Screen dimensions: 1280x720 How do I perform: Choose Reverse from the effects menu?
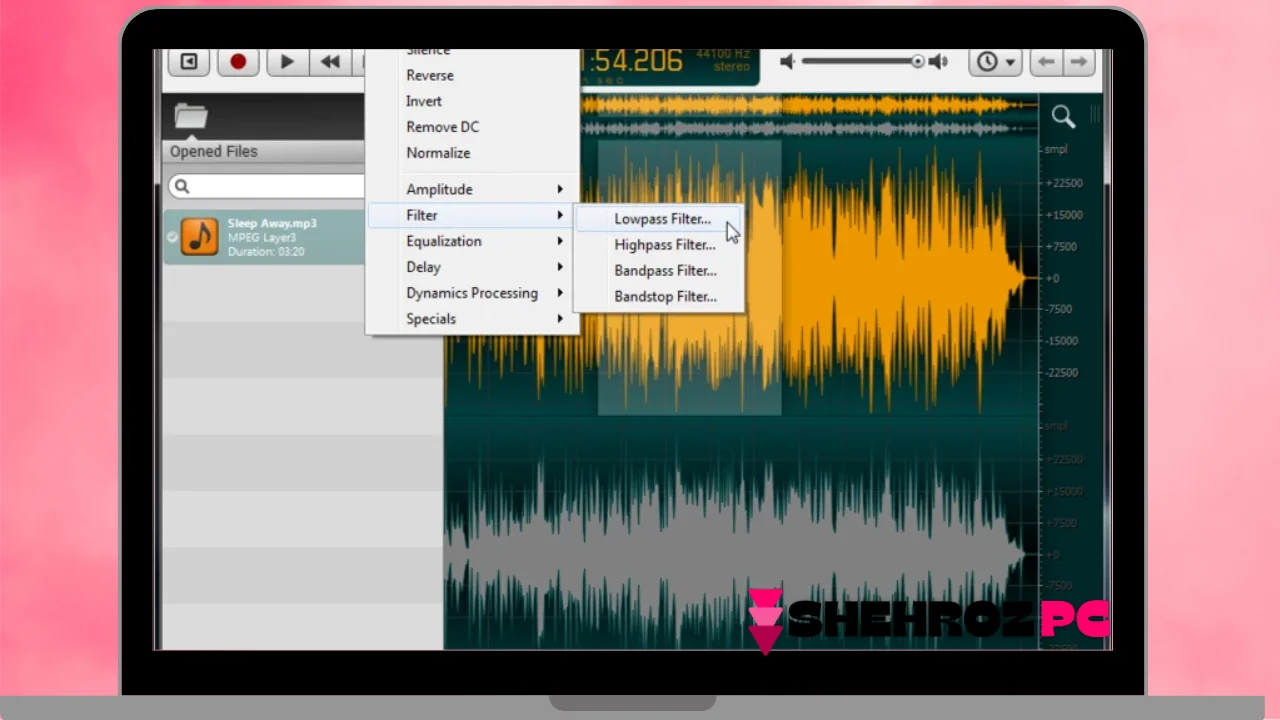430,75
